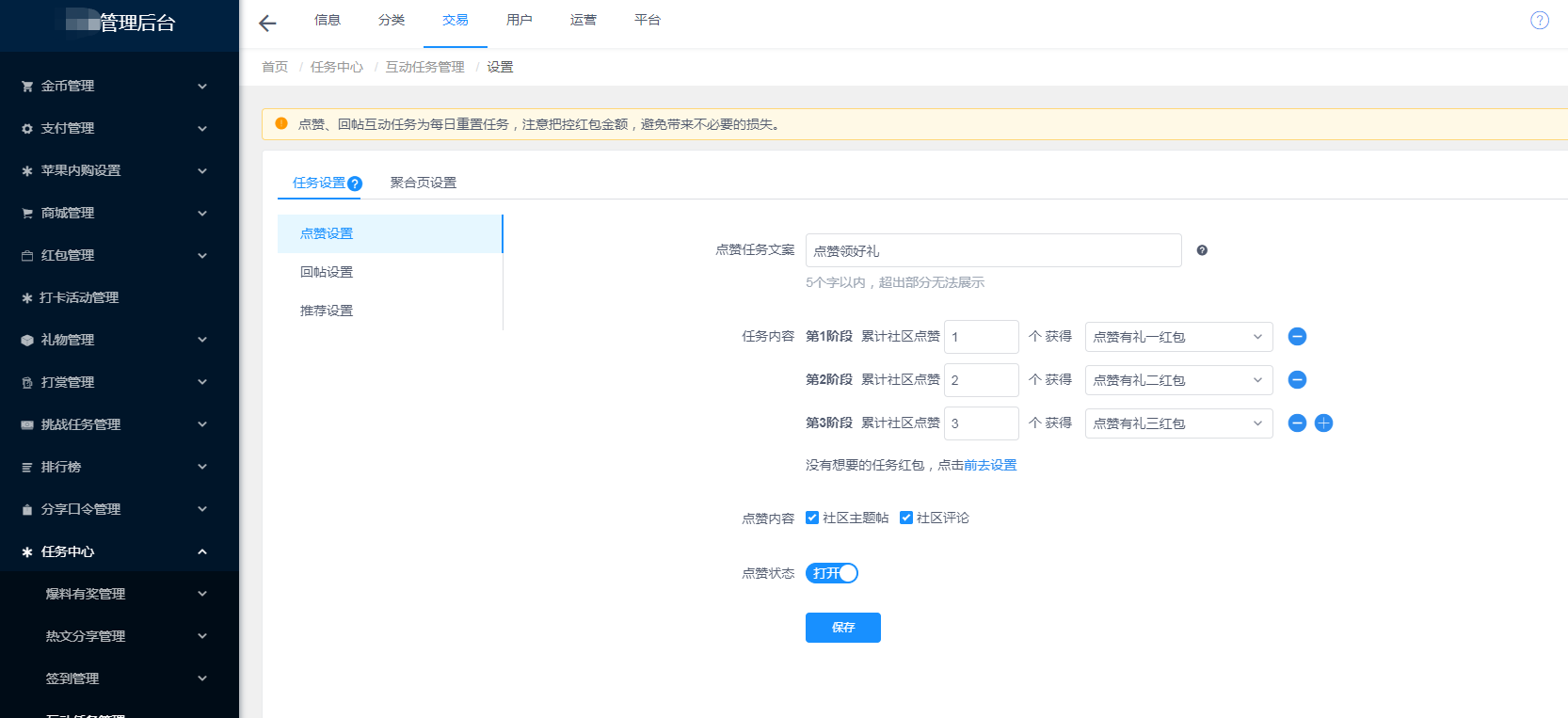The height and width of the screenshot is (718, 1568).
Task: Uncheck the 社区主题帖 checkbox
Action: tap(812, 518)
